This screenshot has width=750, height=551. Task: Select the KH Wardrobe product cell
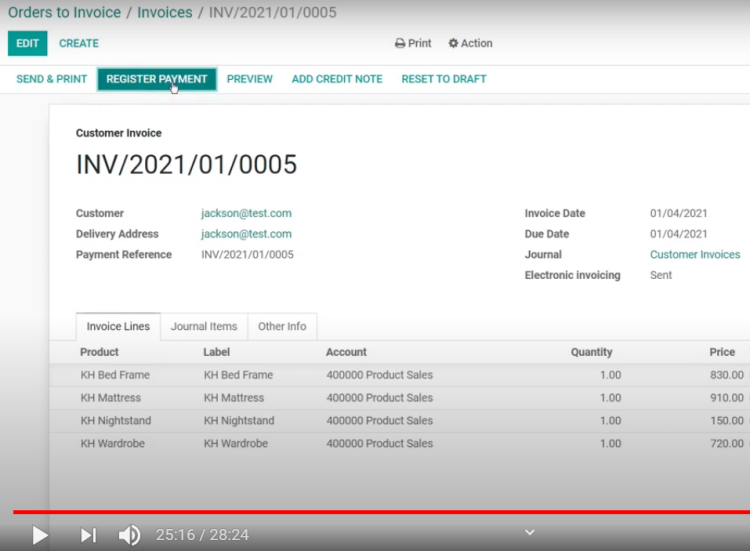pos(113,444)
